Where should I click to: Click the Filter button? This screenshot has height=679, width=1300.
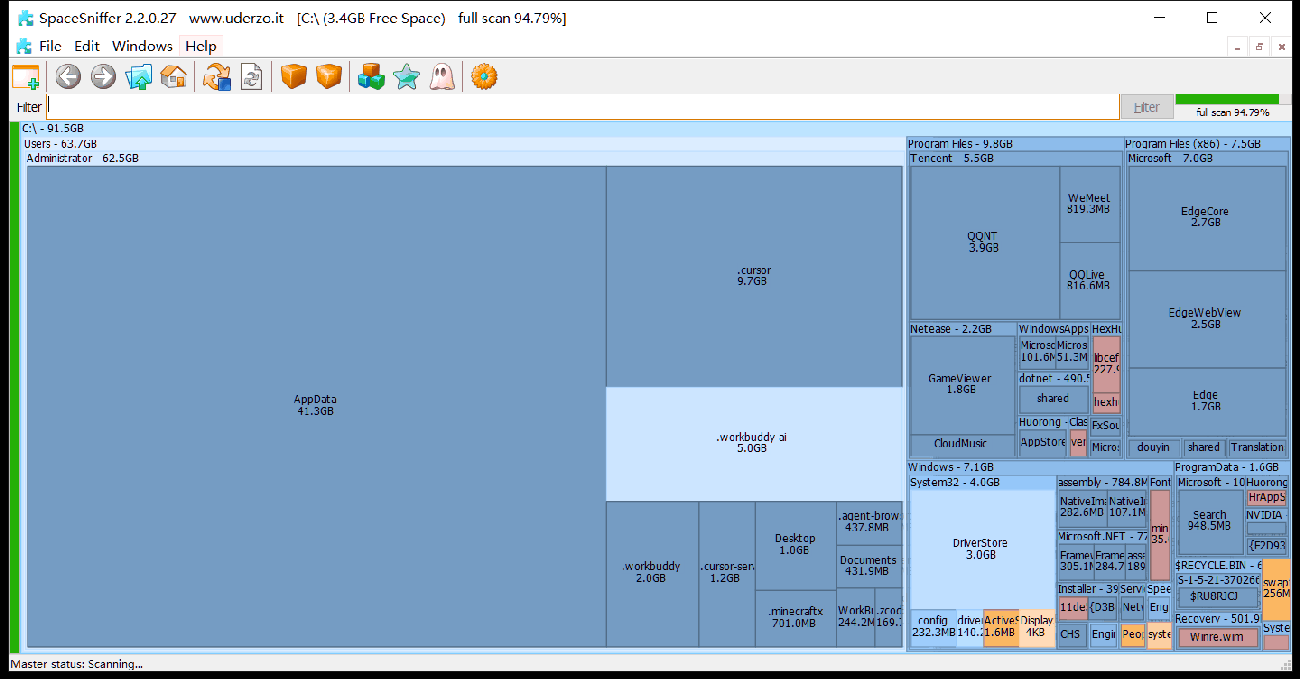[1147, 107]
